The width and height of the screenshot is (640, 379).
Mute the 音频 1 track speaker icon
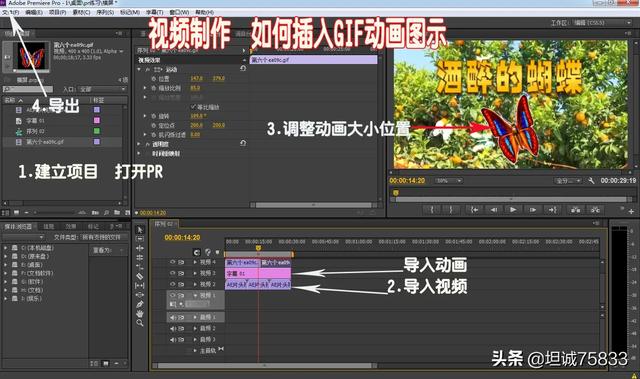173,317
